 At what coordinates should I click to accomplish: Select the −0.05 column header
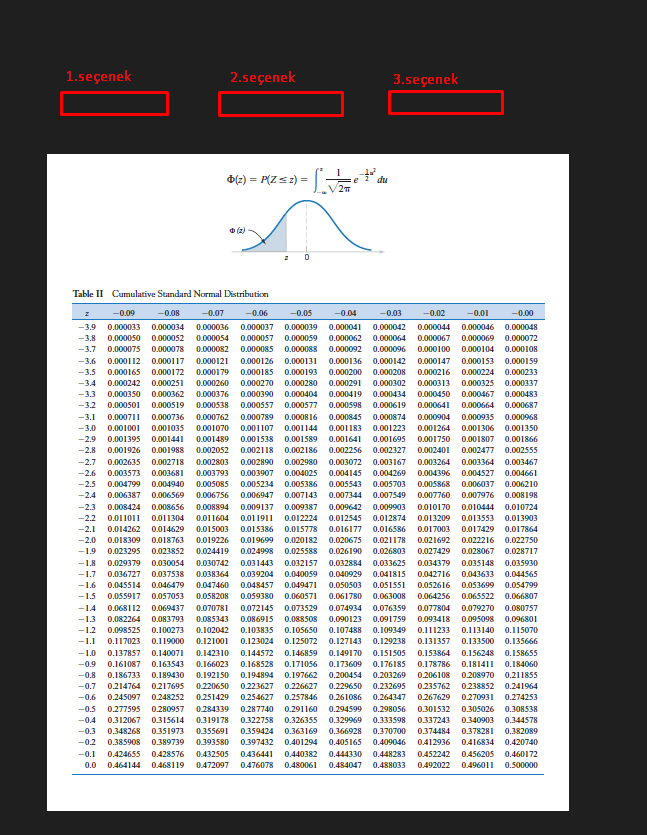point(301,313)
